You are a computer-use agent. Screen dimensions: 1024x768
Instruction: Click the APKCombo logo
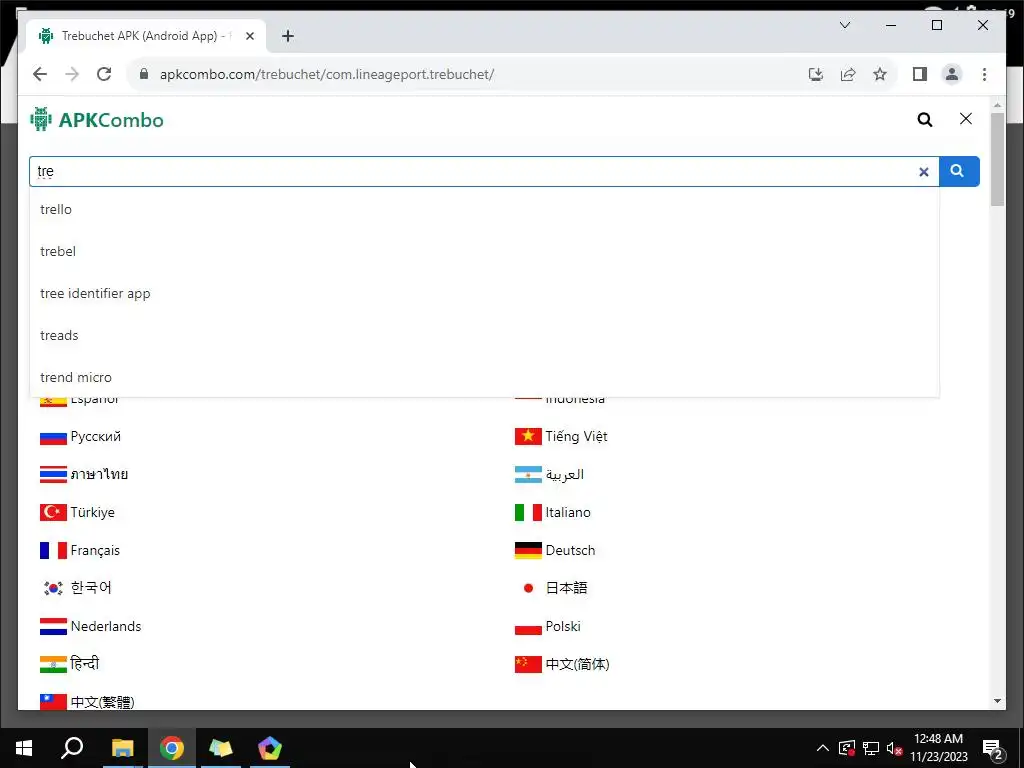pos(97,120)
